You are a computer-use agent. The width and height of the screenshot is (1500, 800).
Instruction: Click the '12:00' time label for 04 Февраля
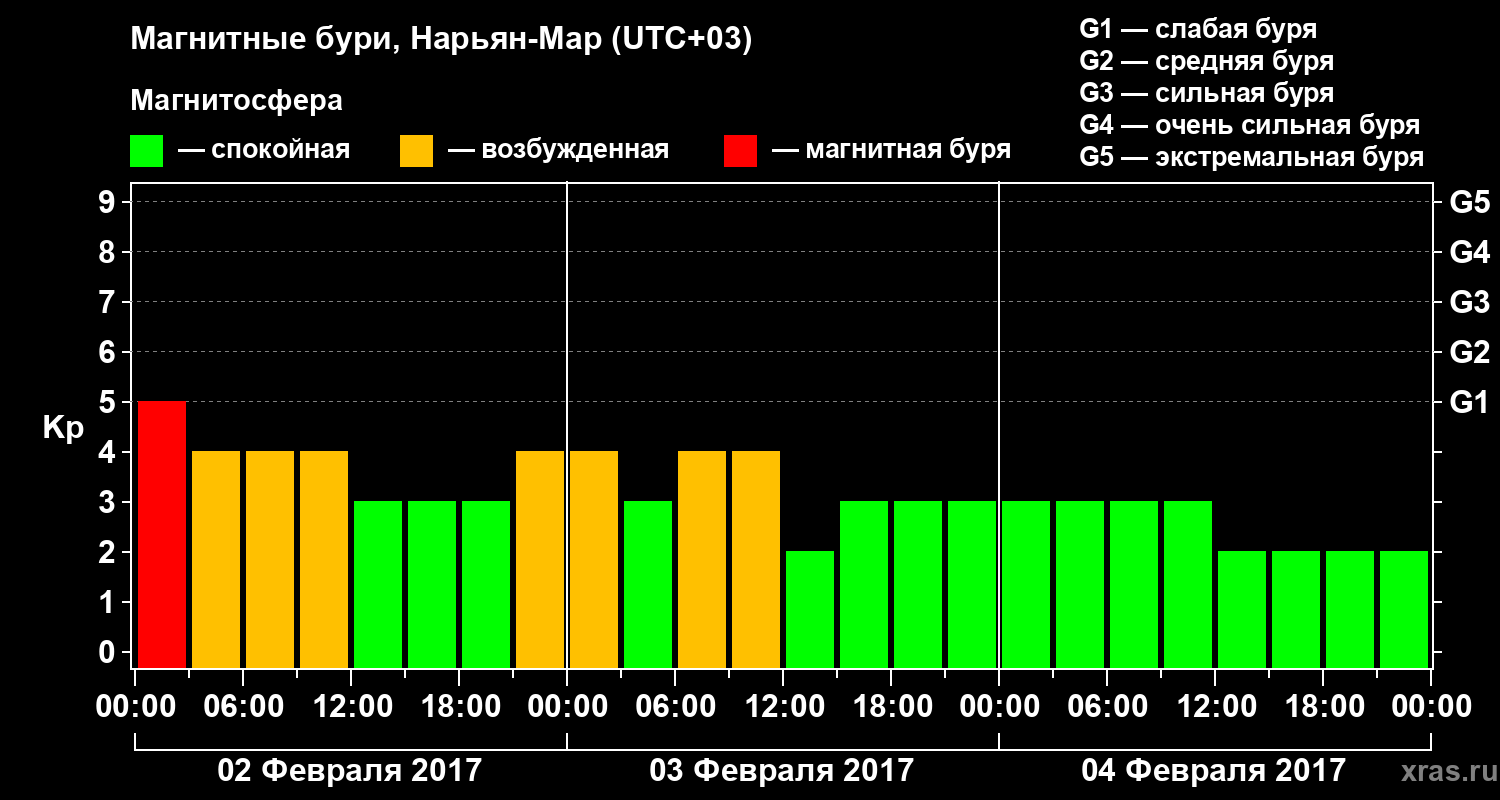[x=1215, y=707]
